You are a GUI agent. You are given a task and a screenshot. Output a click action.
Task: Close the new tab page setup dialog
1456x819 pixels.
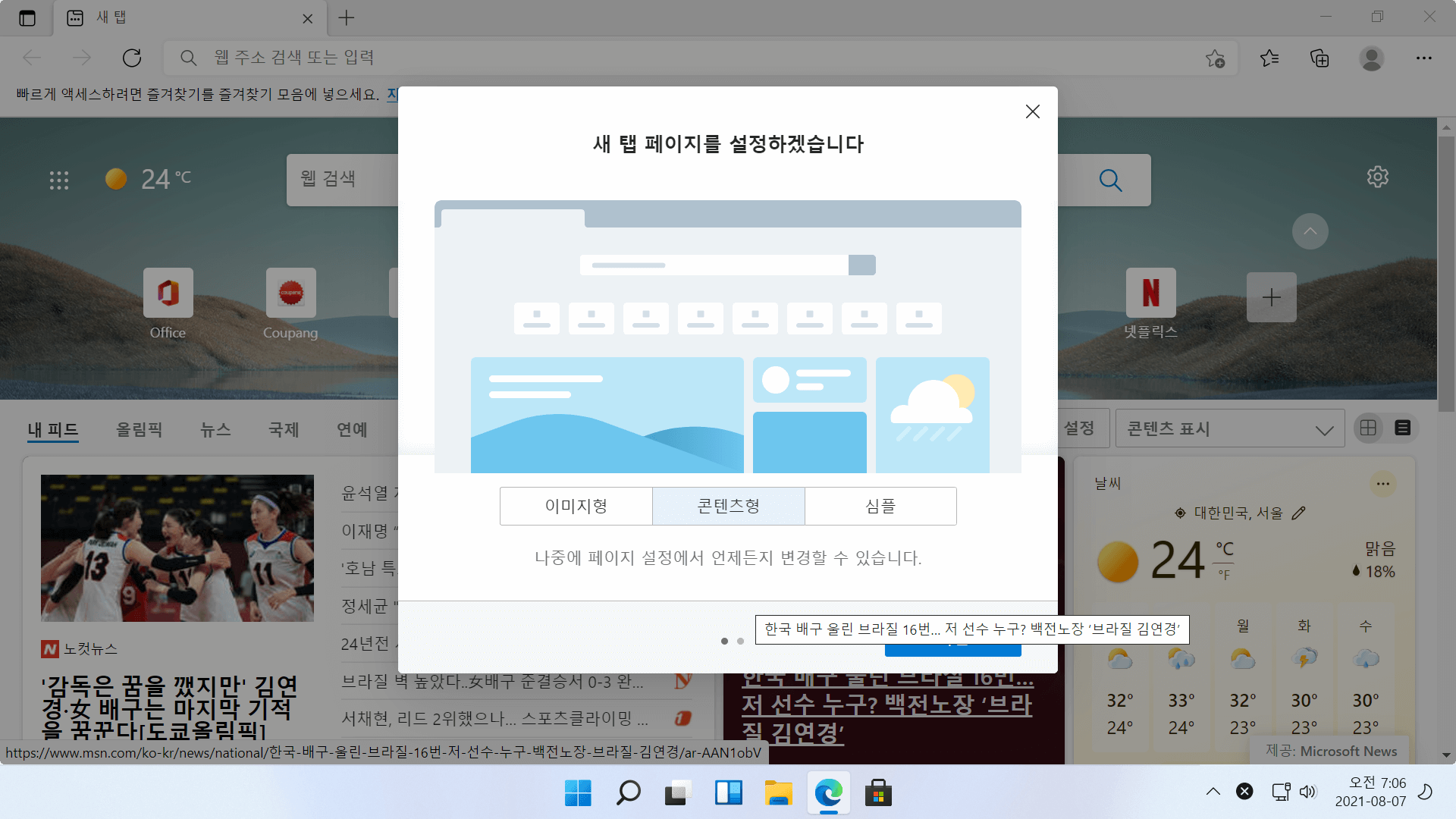(x=1032, y=111)
